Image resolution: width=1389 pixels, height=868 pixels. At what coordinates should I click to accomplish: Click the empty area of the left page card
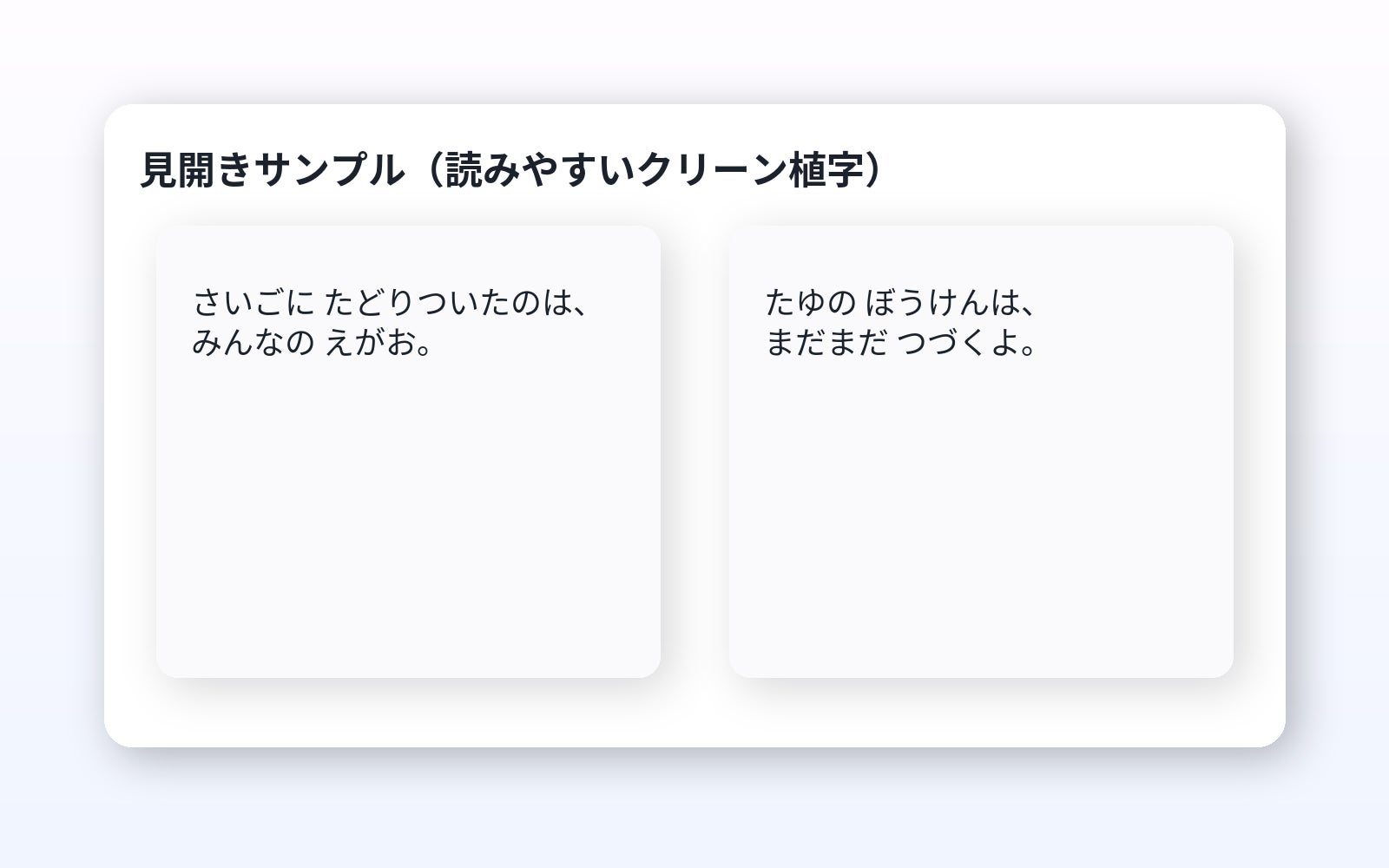408,521
